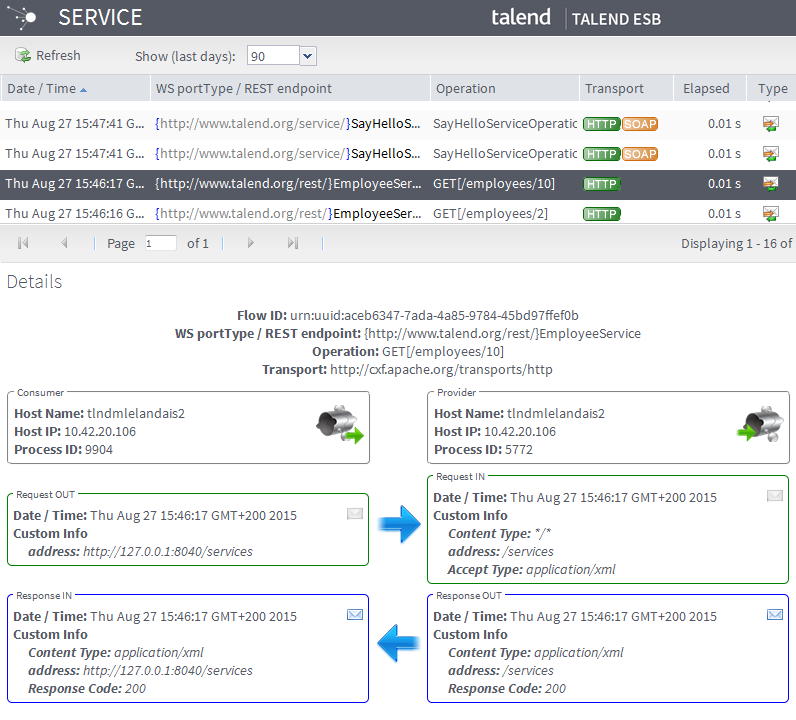796x720 pixels.
Task: Open the Response IN message envelope
Action: coord(355,615)
